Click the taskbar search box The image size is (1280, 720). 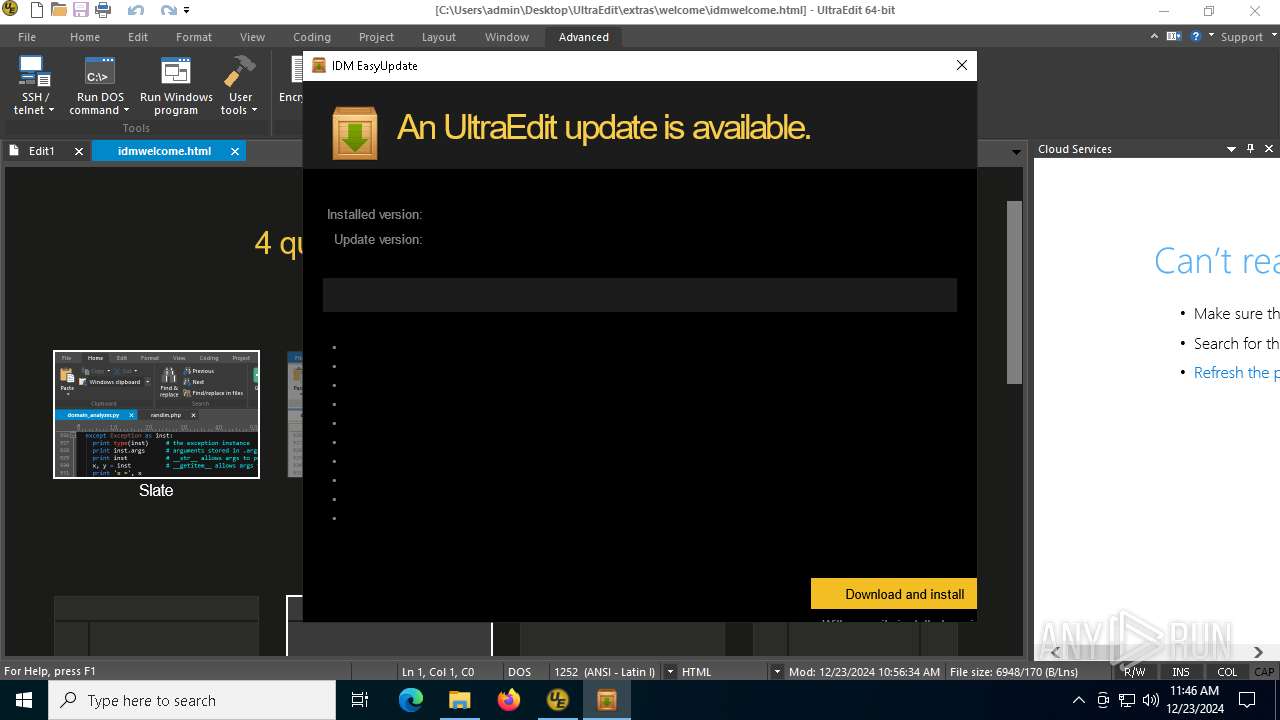(192, 700)
